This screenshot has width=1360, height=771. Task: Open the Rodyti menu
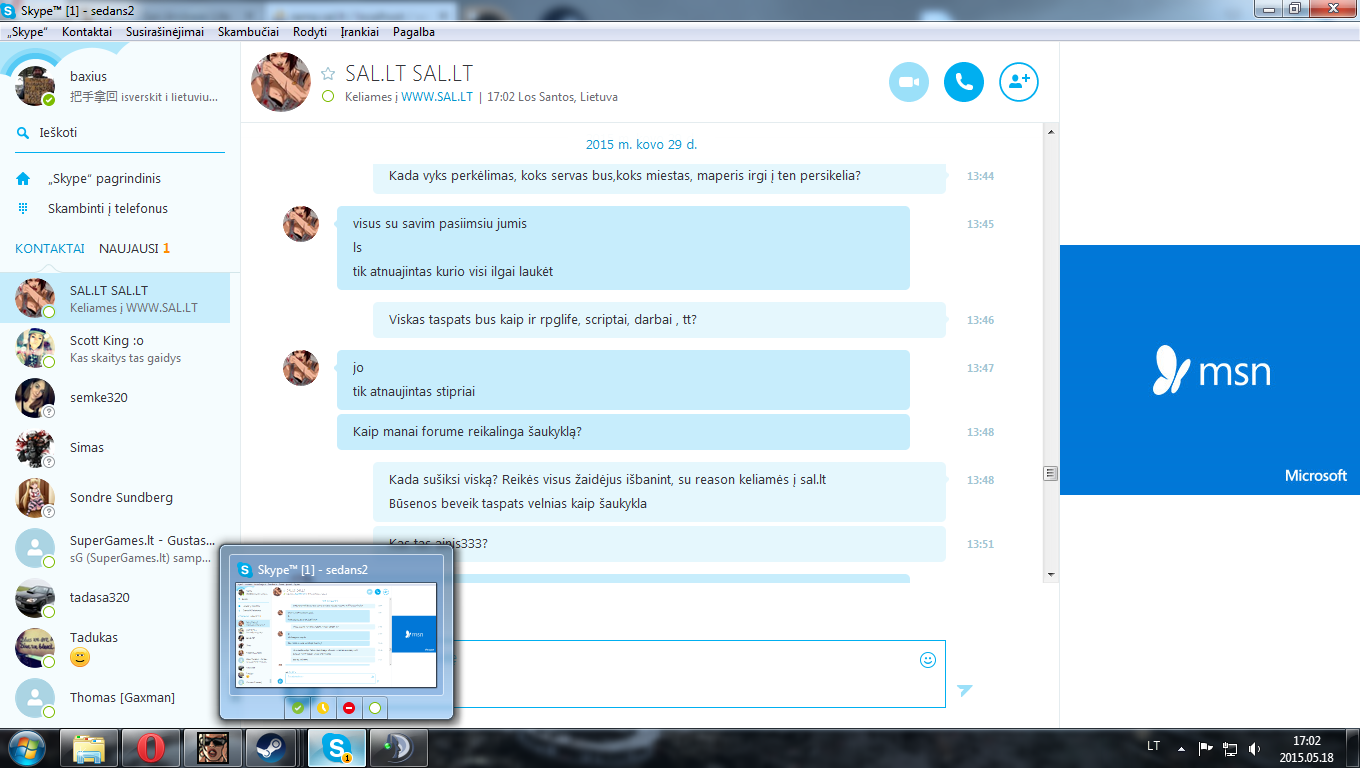pos(310,32)
